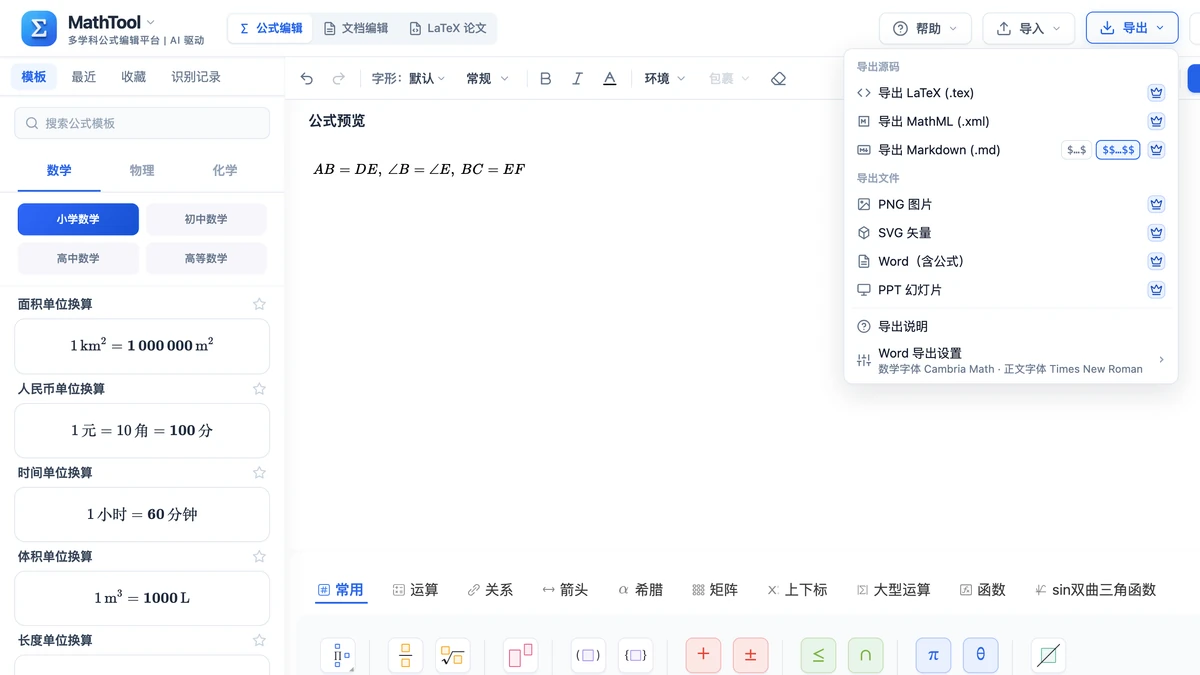This screenshot has width=1200, height=675.
Task: Open the 包裹 dropdown
Action: point(729,79)
